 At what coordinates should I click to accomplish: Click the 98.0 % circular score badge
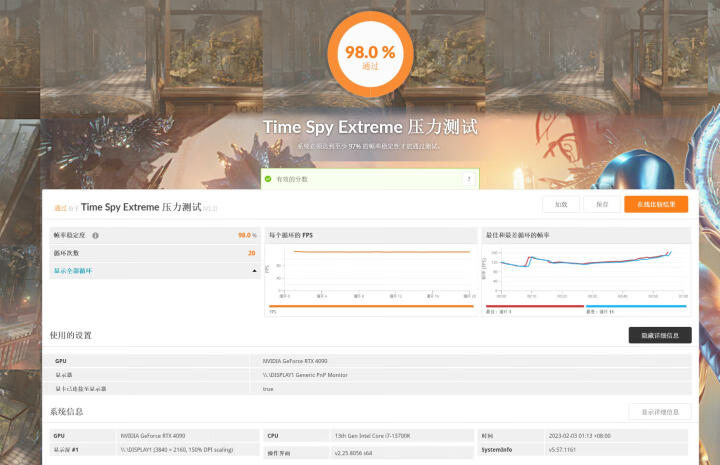click(x=370, y=54)
